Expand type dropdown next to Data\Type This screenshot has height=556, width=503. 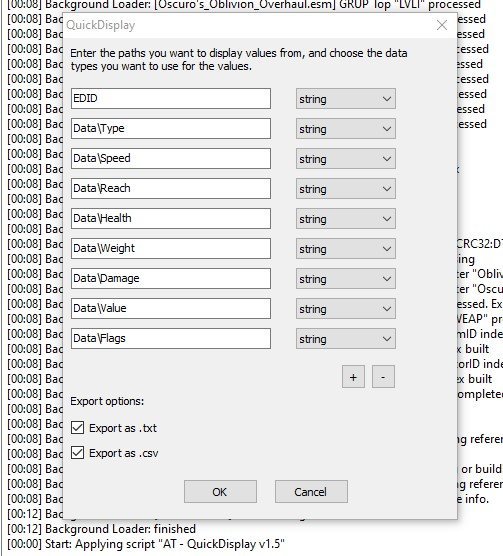346,128
